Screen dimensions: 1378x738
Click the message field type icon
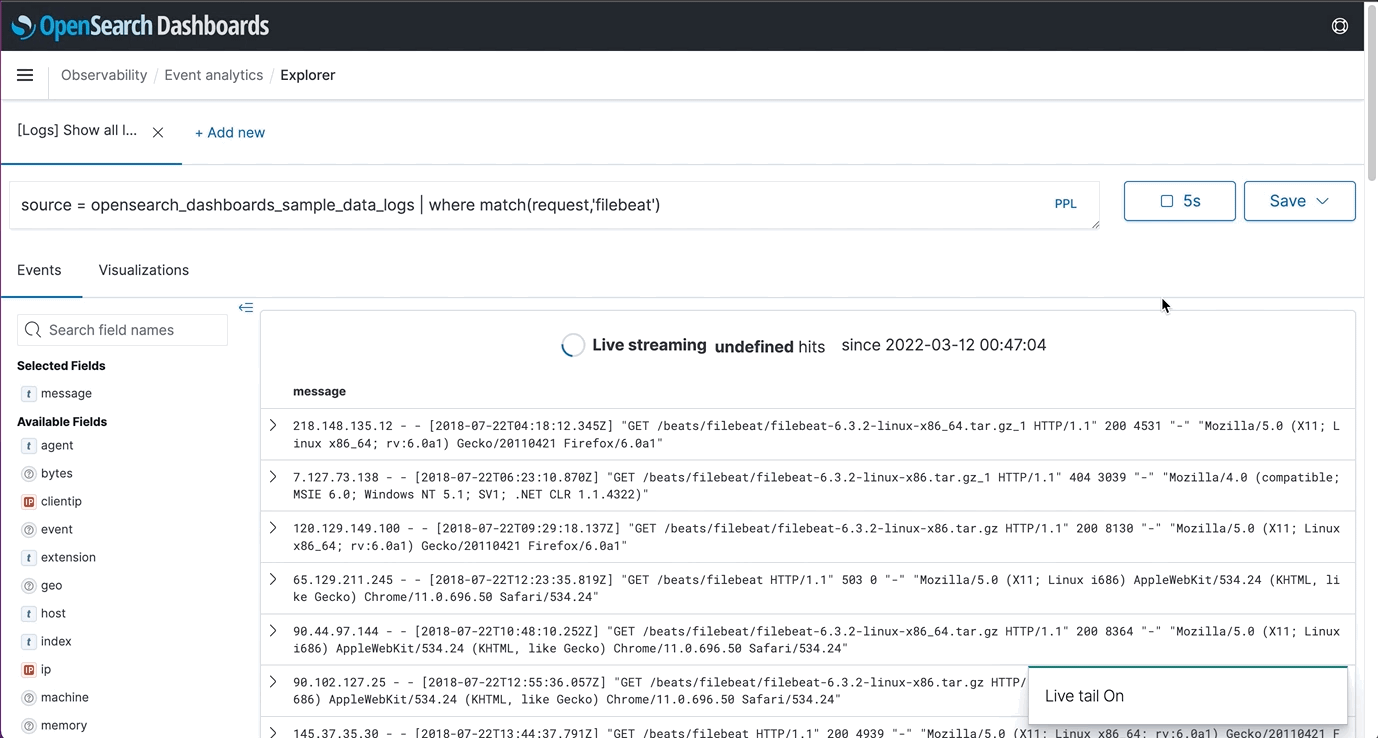point(29,394)
